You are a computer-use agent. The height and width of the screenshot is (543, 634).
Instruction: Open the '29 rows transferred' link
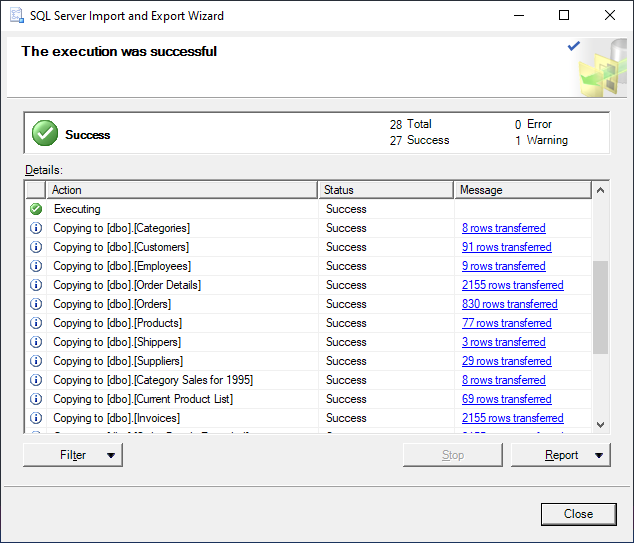(x=507, y=361)
